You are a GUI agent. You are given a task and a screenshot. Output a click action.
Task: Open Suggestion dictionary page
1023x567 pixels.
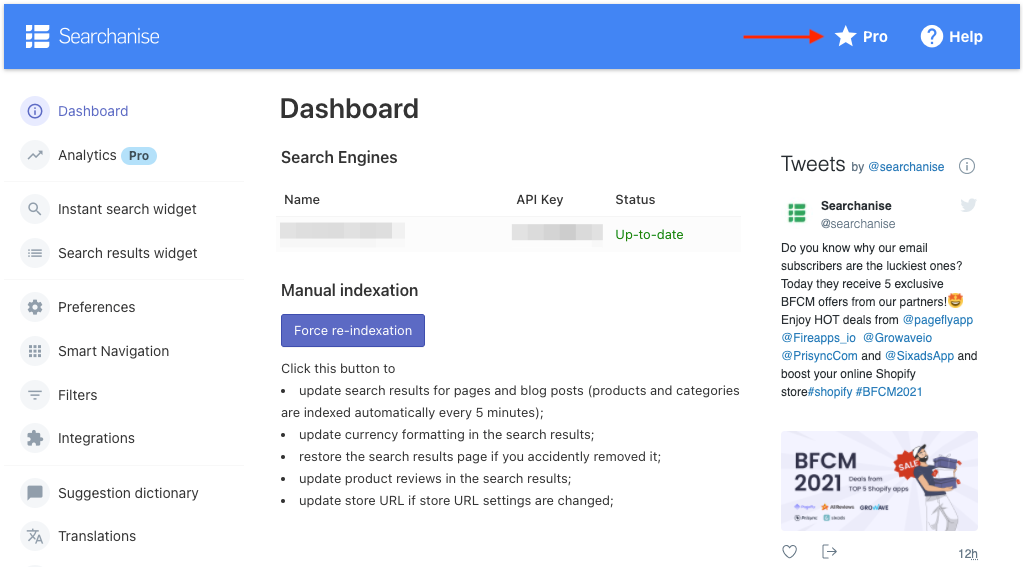[x=129, y=493]
